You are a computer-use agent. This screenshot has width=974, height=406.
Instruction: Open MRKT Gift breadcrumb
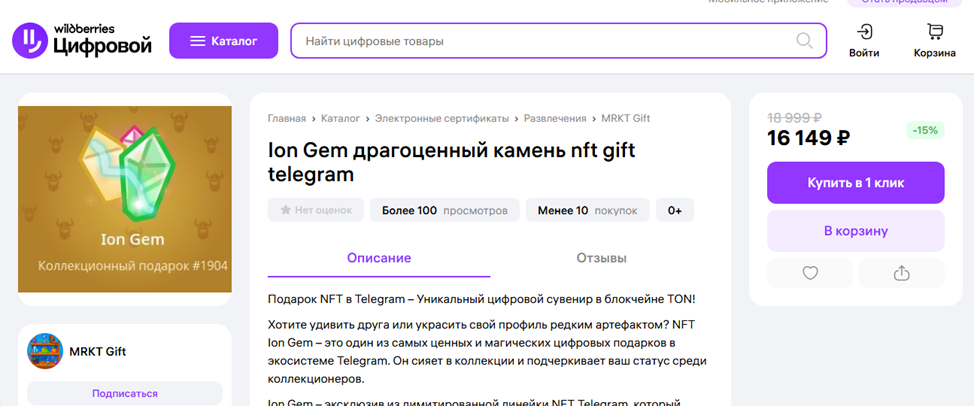pyautogui.click(x=626, y=118)
